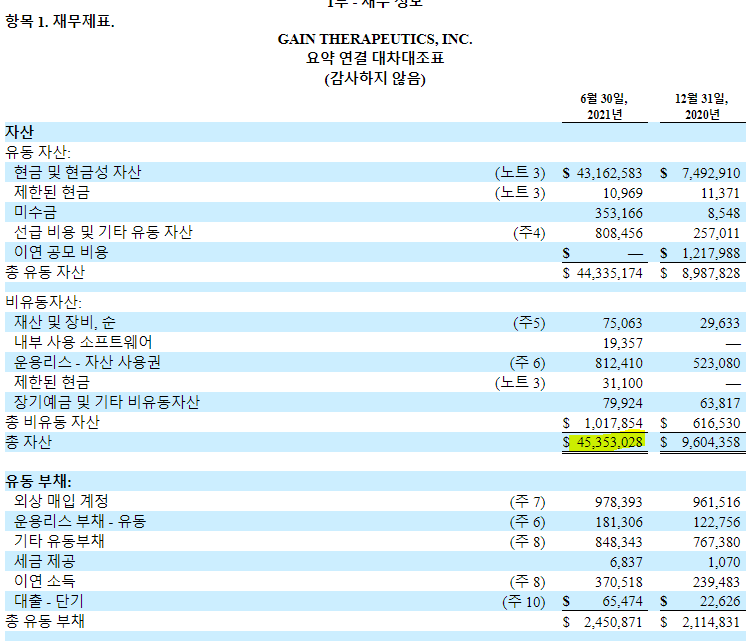Click the '총 비유동 자산' row label
The image size is (752, 641).
coord(52,422)
